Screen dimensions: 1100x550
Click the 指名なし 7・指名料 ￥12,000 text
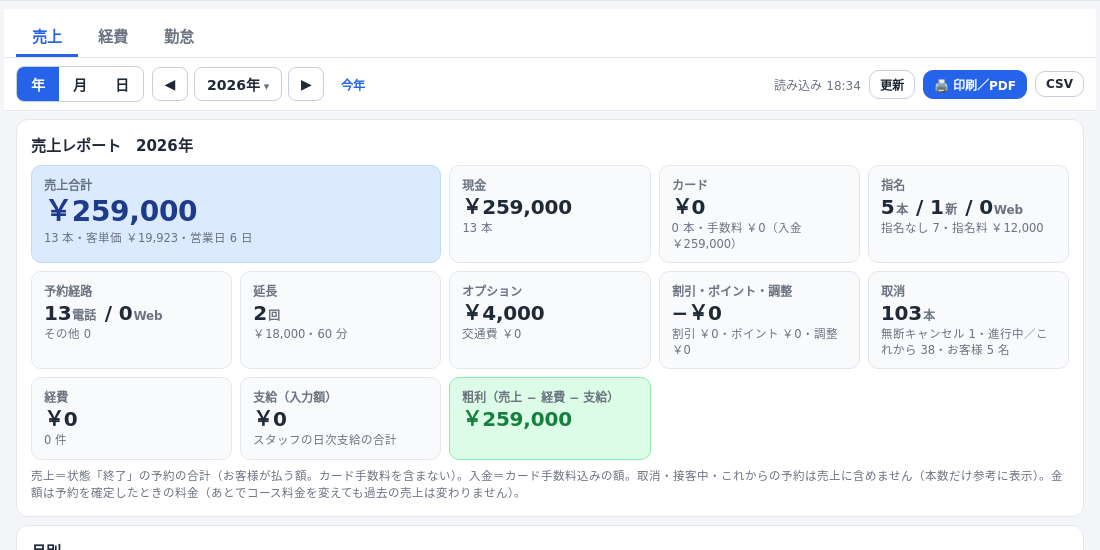pos(962,228)
